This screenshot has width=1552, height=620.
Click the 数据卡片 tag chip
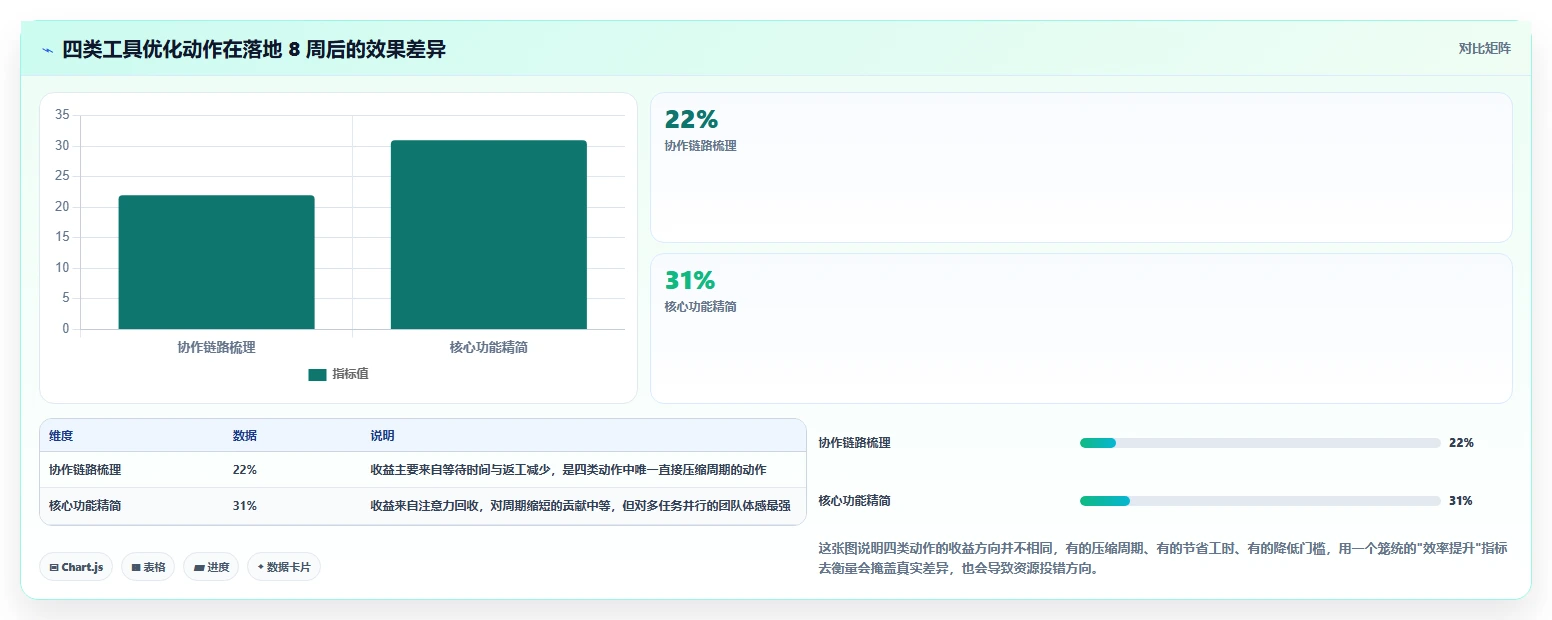(x=284, y=567)
